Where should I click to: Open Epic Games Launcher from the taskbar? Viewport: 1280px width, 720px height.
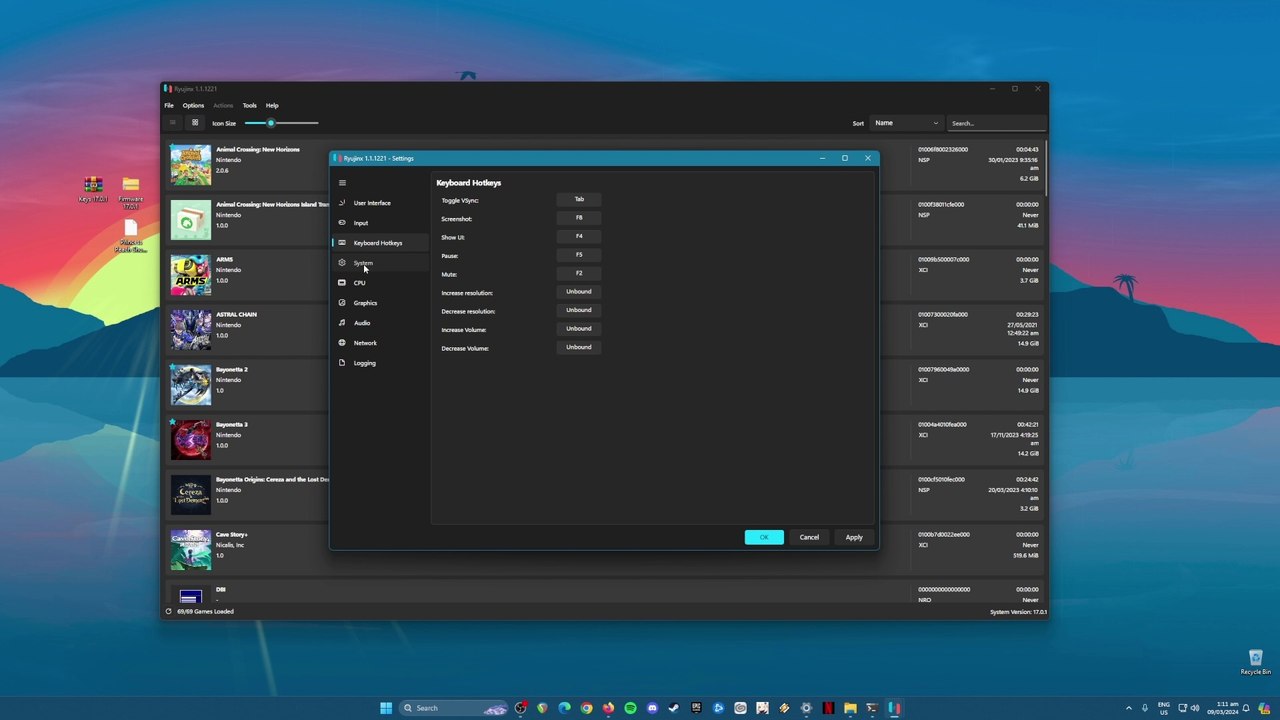point(696,708)
